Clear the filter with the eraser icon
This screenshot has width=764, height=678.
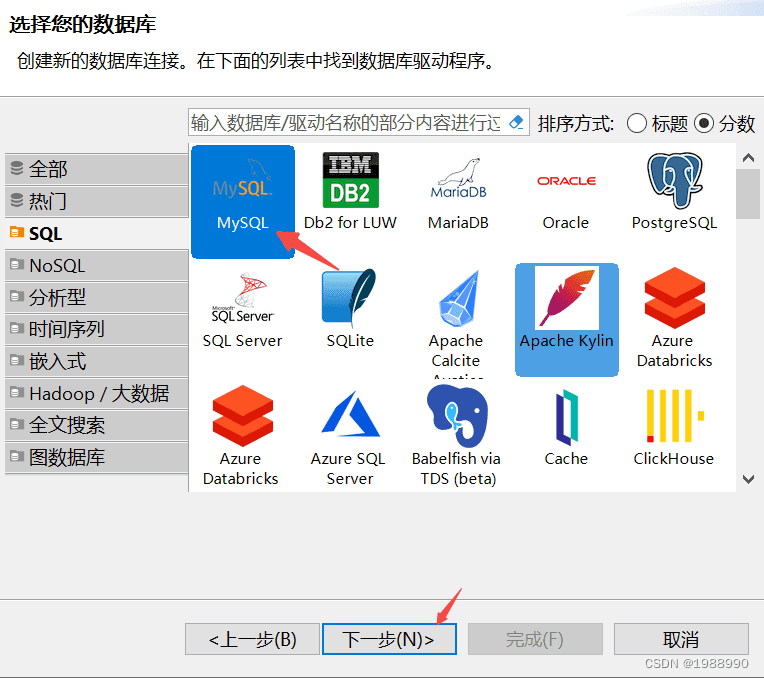(x=516, y=122)
